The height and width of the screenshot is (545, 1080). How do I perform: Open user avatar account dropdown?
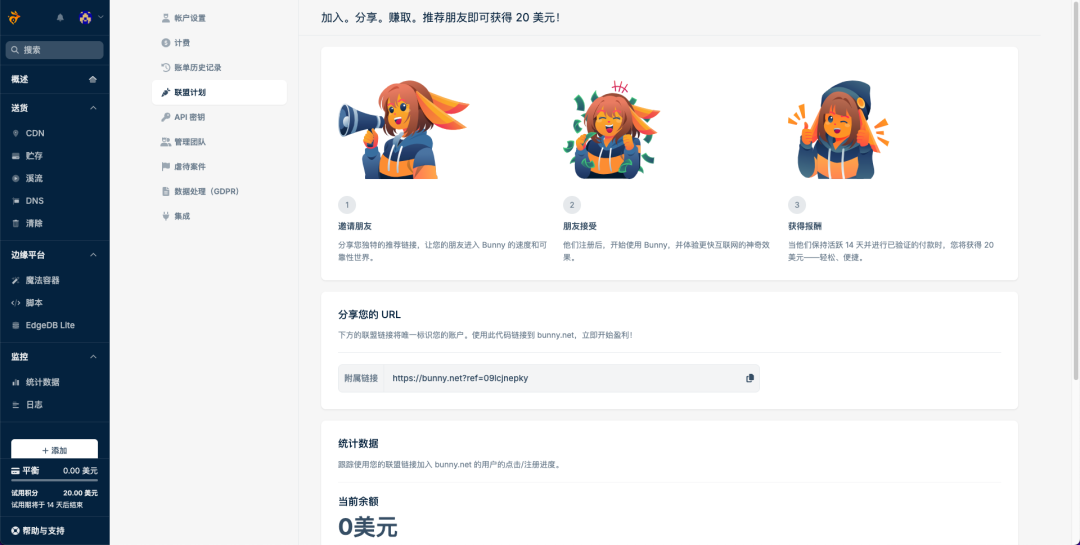click(x=91, y=18)
